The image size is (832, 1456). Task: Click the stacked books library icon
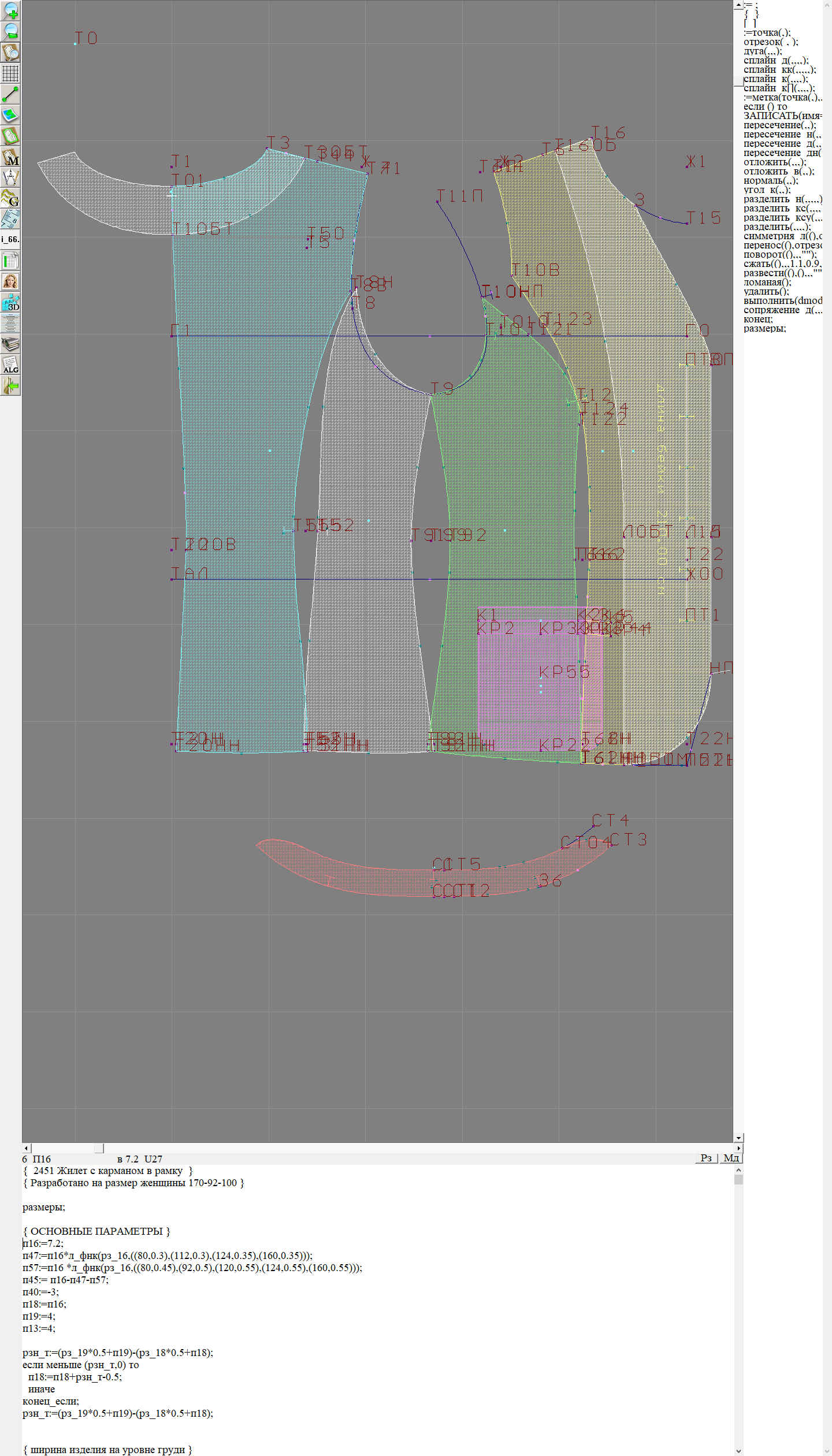(x=10, y=344)
